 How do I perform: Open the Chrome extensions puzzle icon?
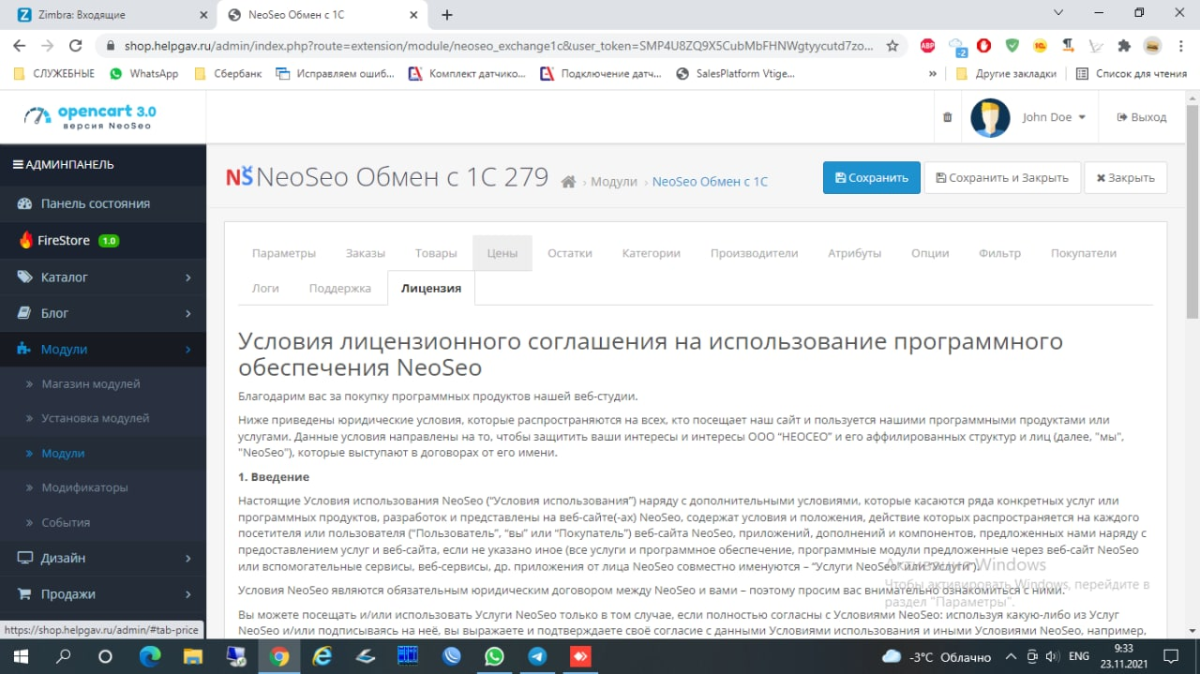tap(1124, 45)
